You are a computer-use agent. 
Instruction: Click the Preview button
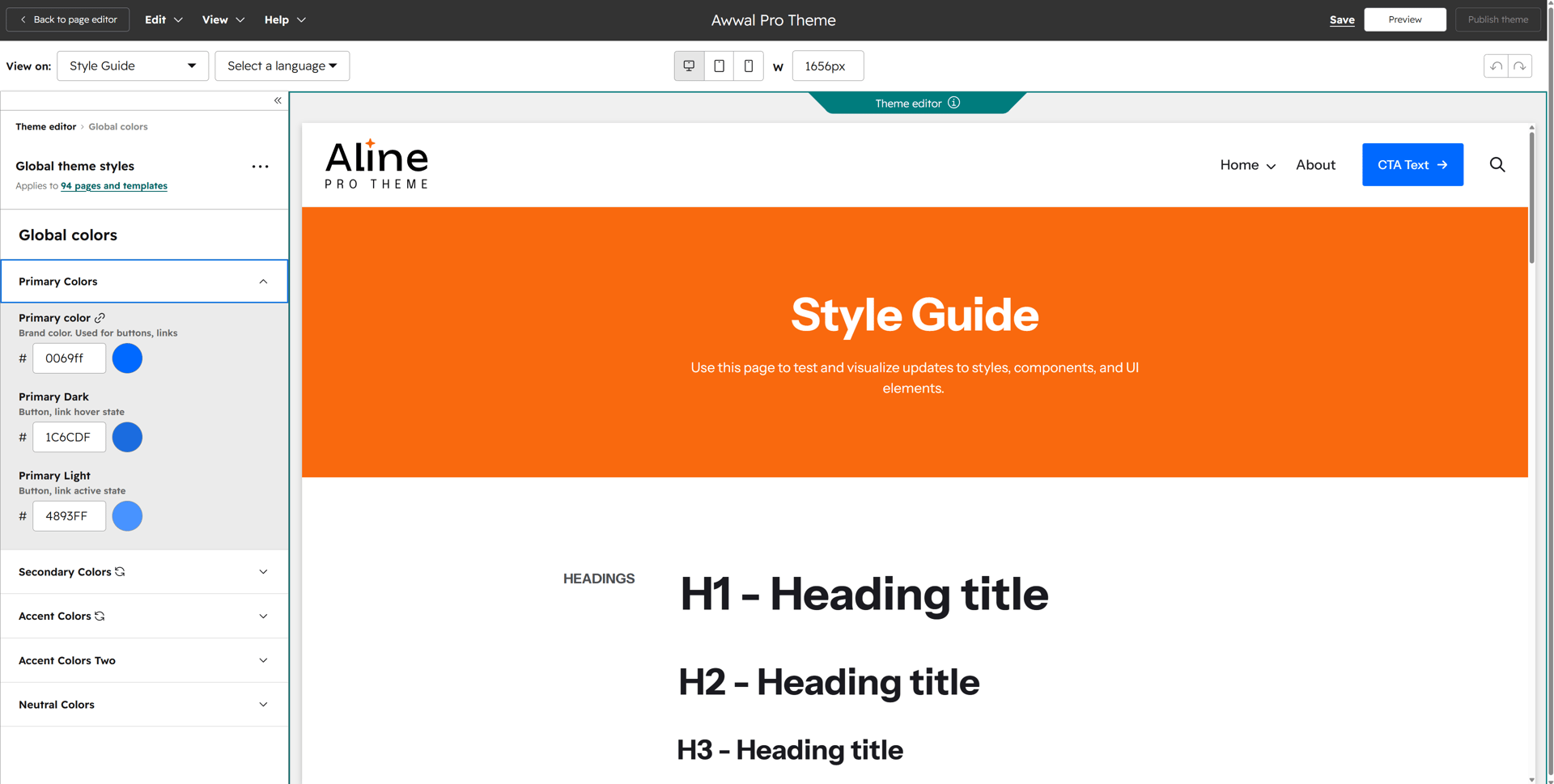click(1404, 19)
